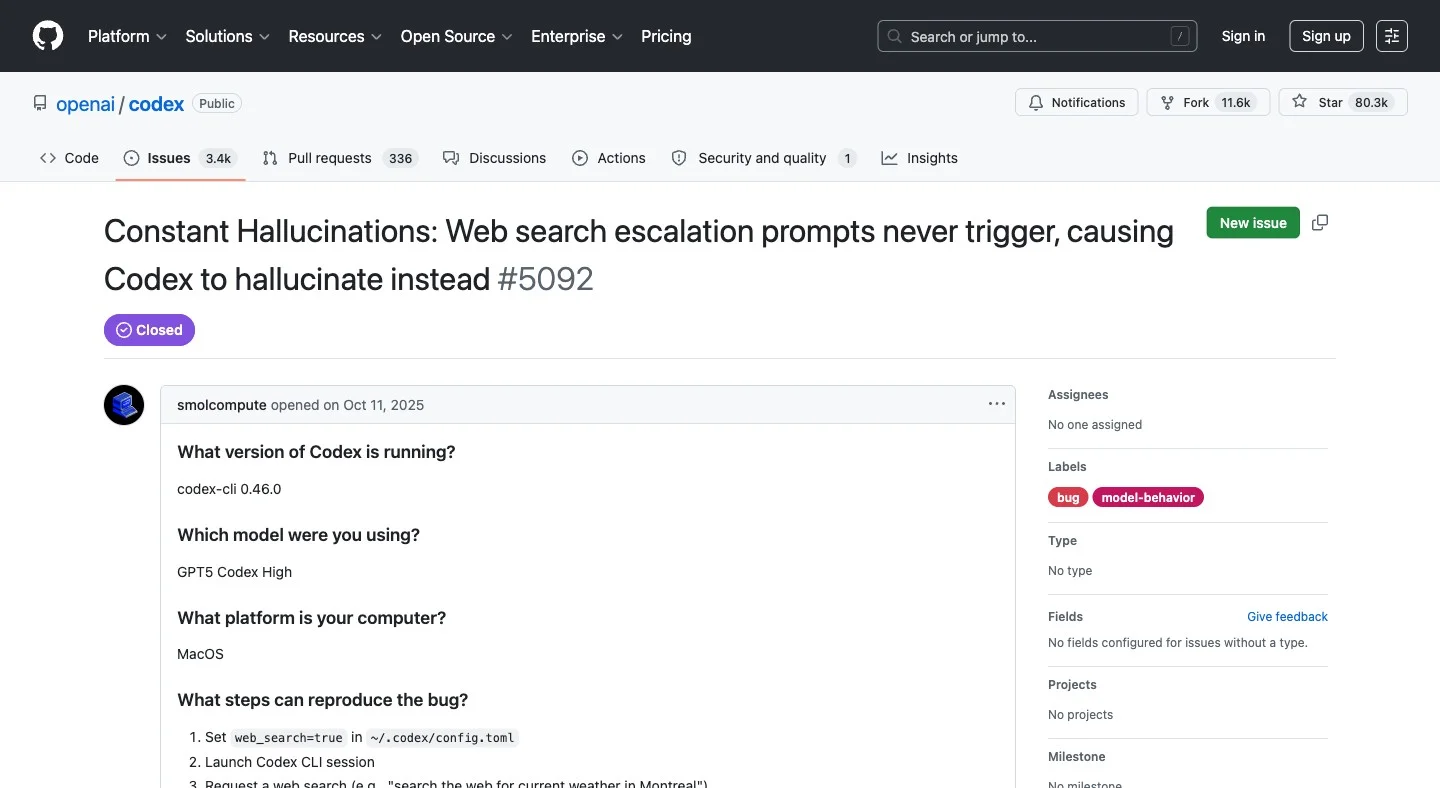
Task: Switch to the Insights tab
Action: (919, 158)
